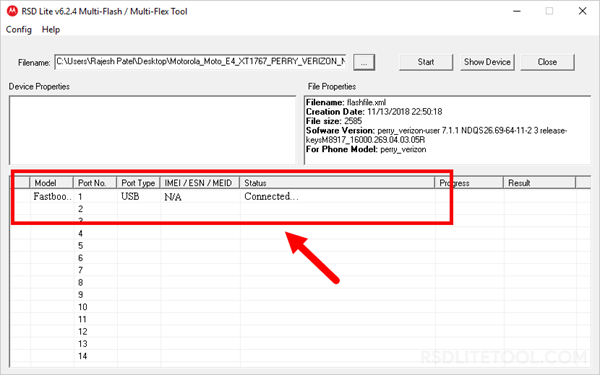Minimize the RSD Lite window
This screenshot has height=375, width=600.
click(517, 11)
